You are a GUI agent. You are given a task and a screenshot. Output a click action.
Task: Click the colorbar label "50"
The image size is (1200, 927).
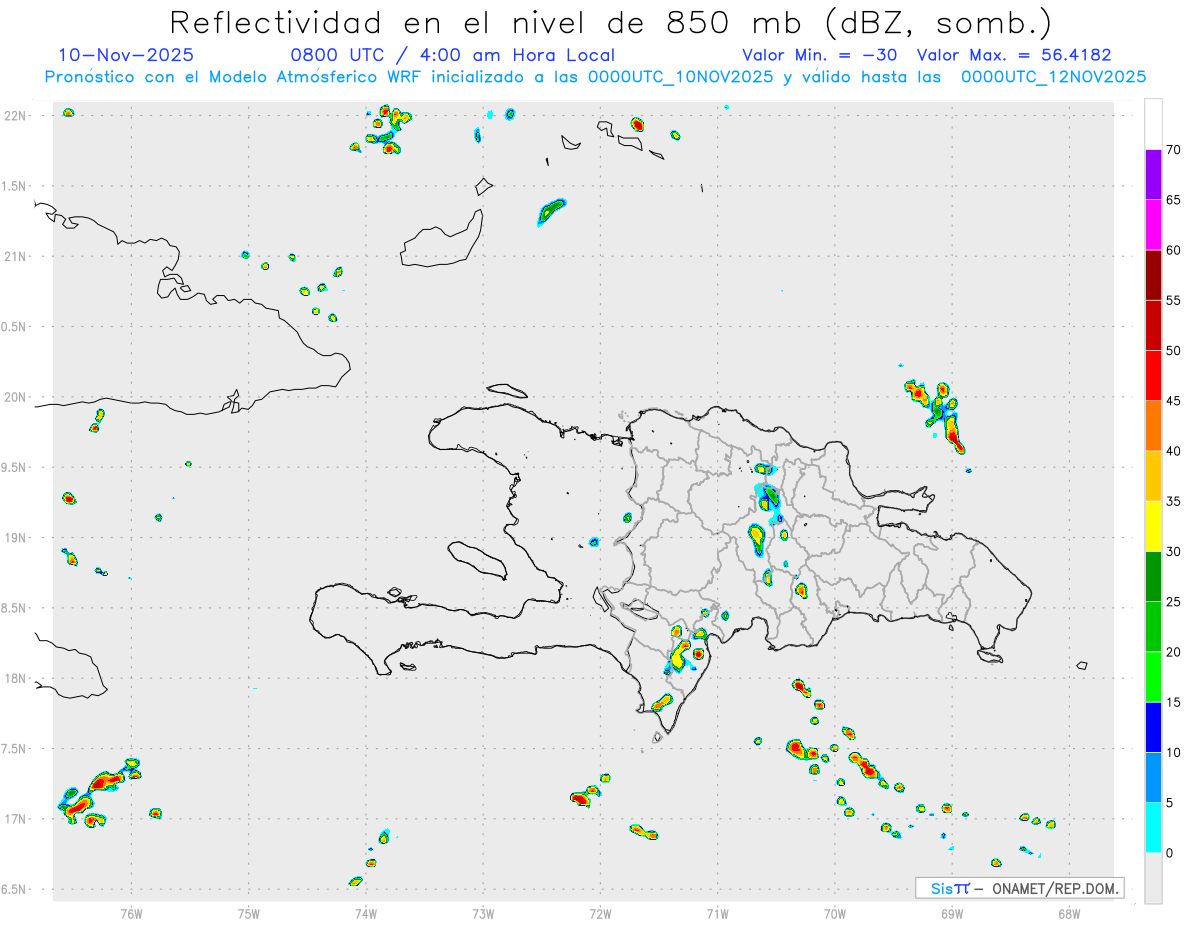click(x=1174, y=351)
